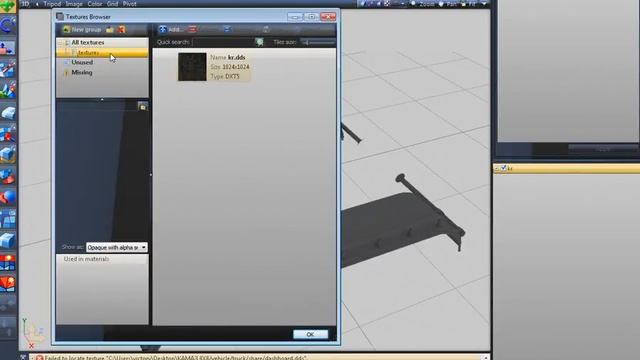The width and height of the screenshot is (640, 360).
Task: Select the blue pyramid shapes tool in sidebar
Action: 8,90
